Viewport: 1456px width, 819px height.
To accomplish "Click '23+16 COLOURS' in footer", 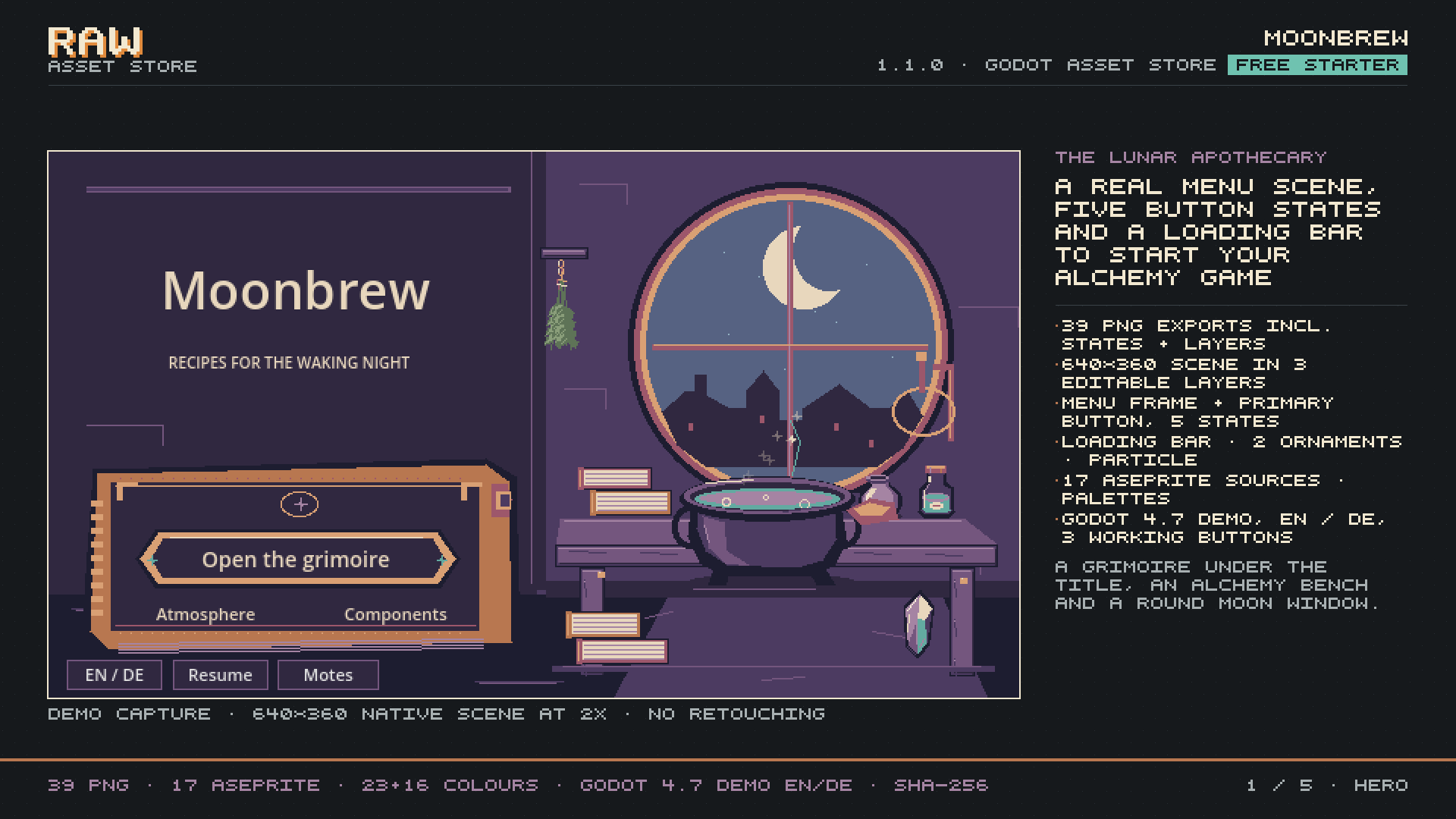I will pos(450,785).
